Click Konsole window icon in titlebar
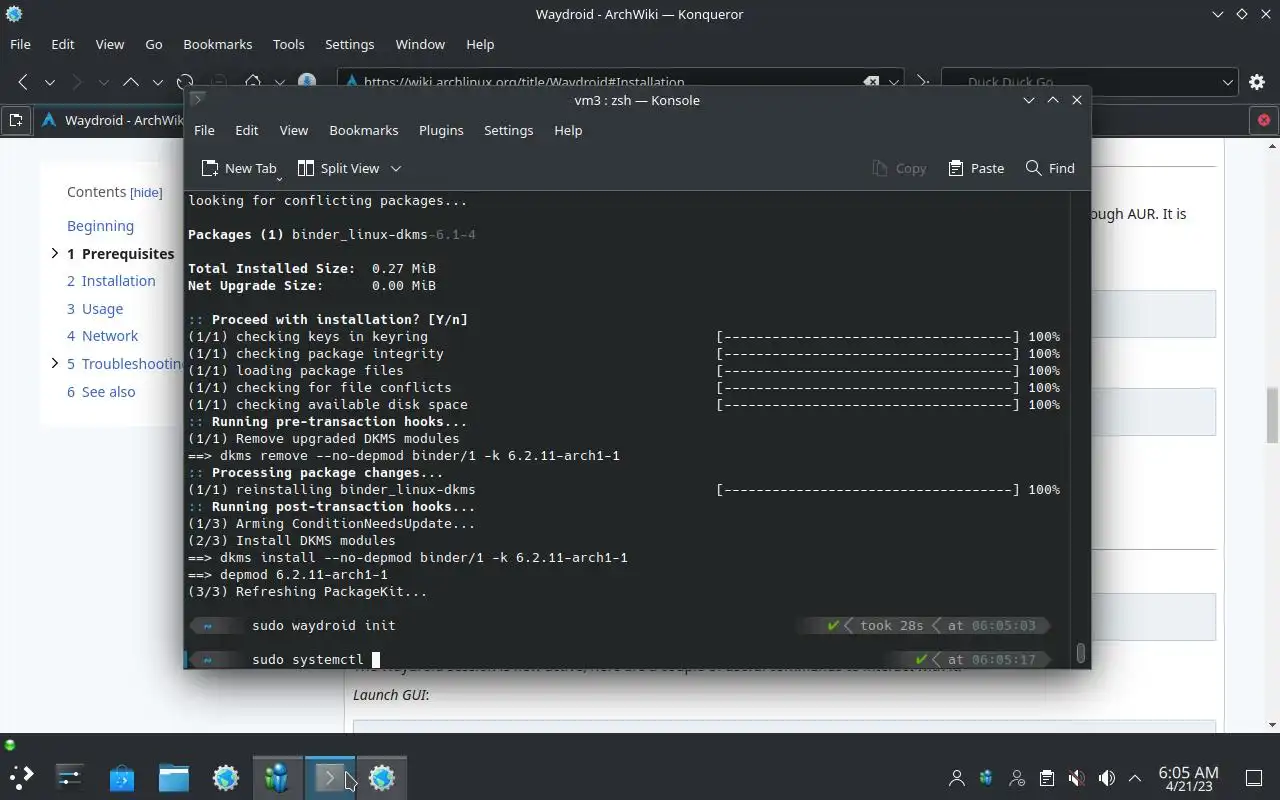1280x800 pixels. tap(198, 100)
